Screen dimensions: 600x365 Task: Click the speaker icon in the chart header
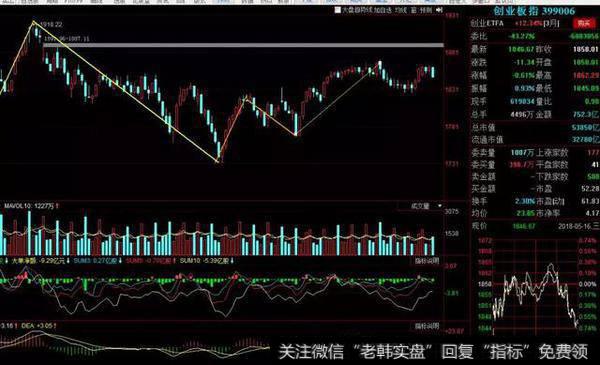pos(439,10)
